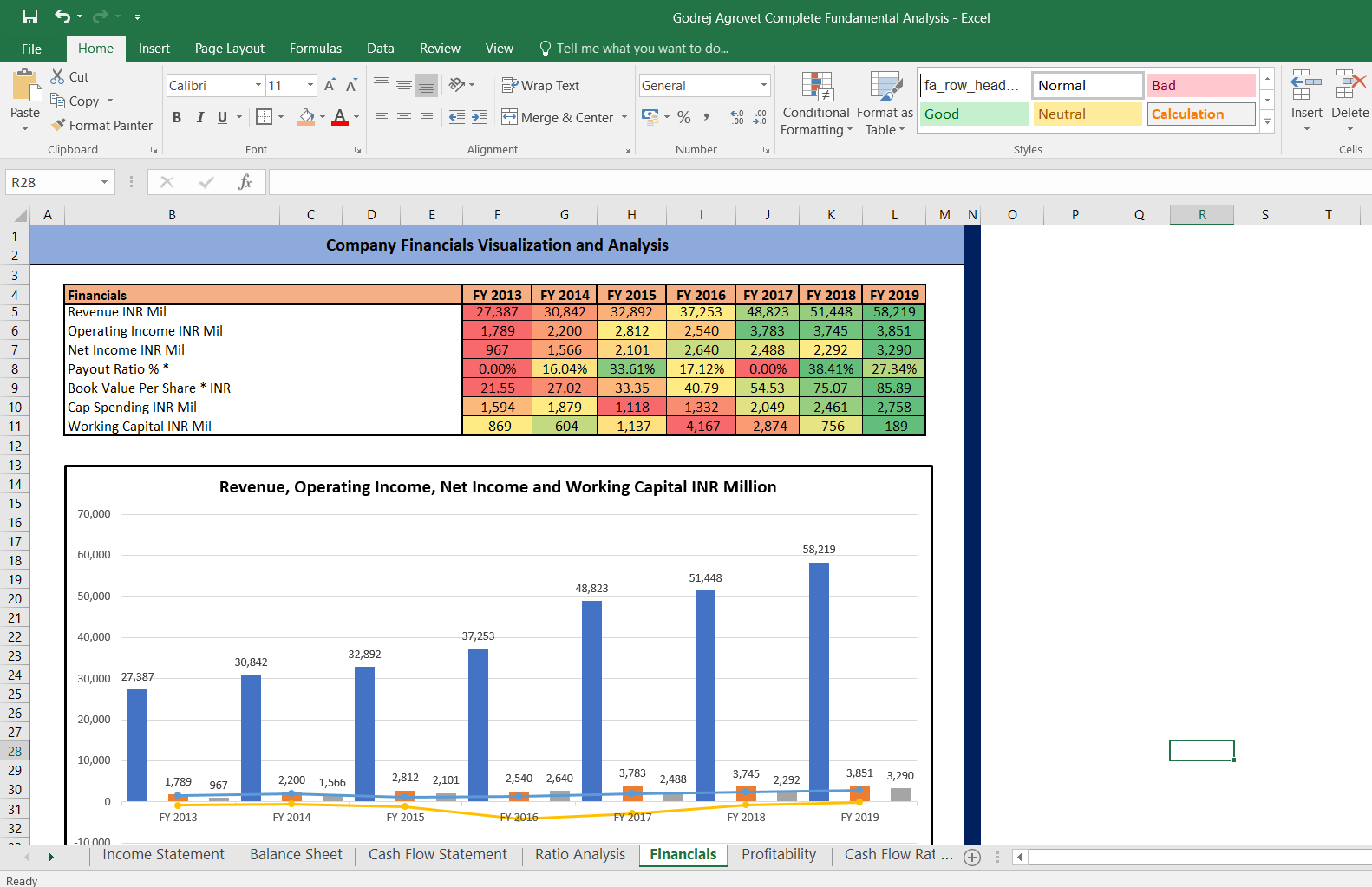Click Delete cells button
This screenshot has height=887, width=1372.
click(x=1350, y=101)
